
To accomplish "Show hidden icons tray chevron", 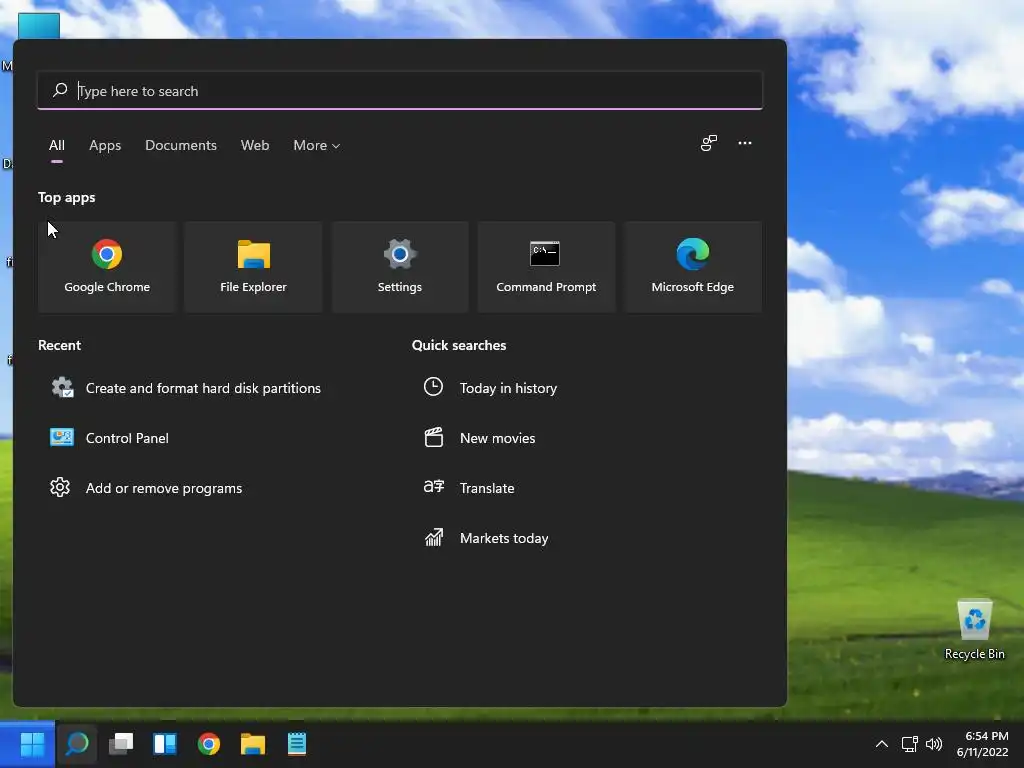I will click(x=882, y=744).
